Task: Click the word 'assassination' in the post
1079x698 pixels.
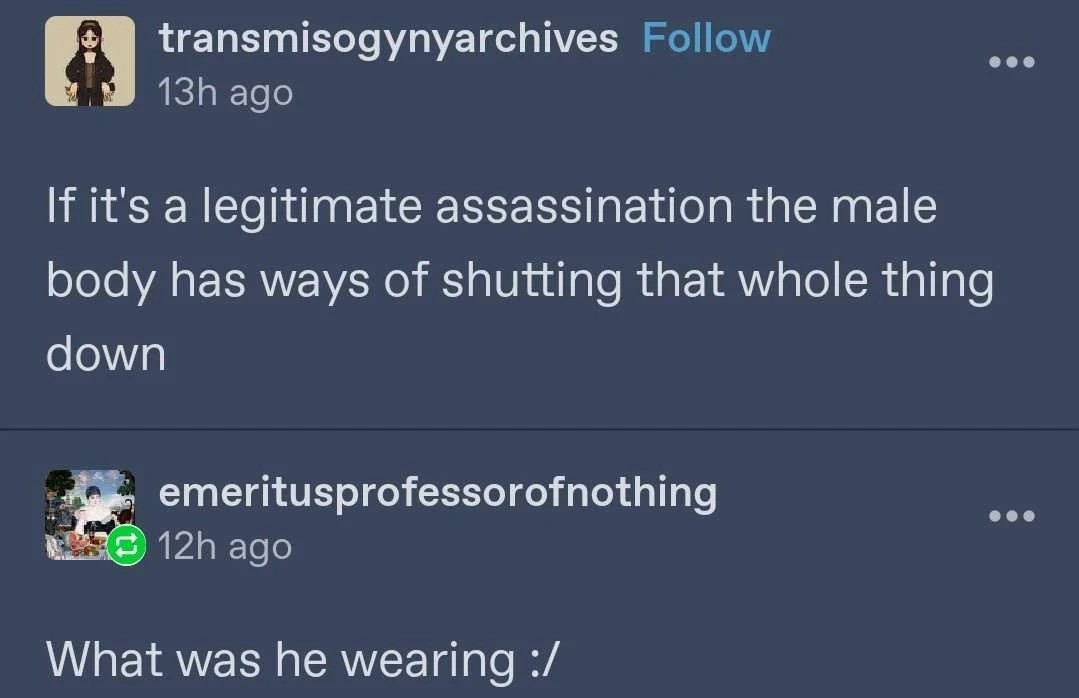Action: pos(584,207)
